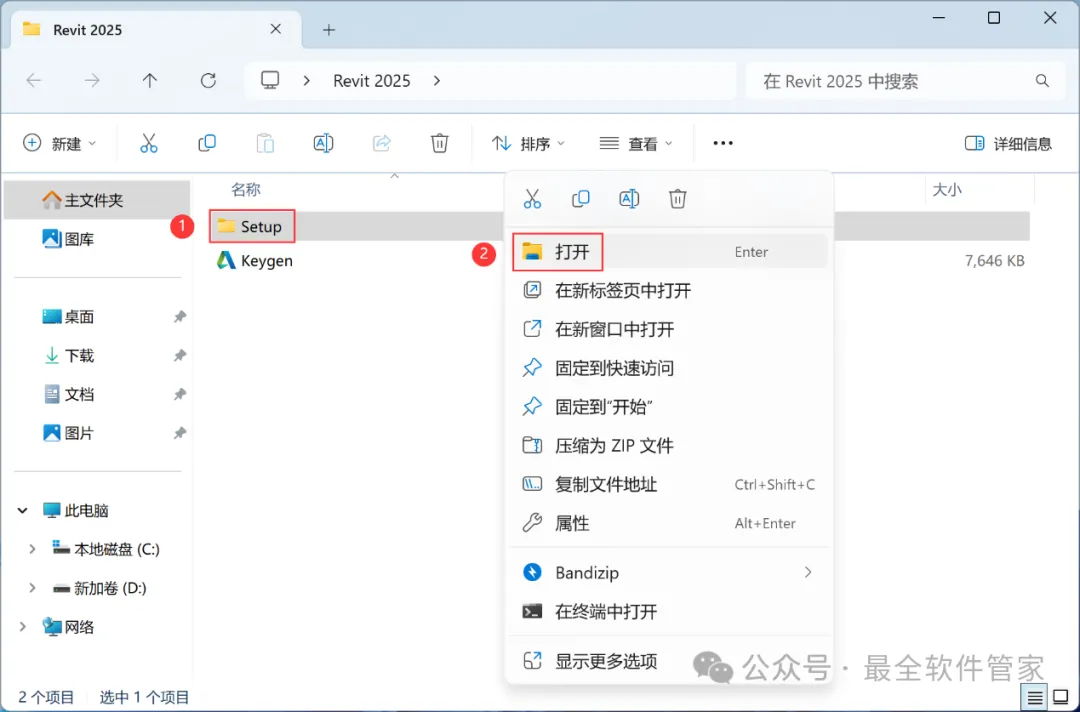Viewport: 1080px width, 712px height.
Task: Click the 7,646 KB size value
Action: (995, 260)
